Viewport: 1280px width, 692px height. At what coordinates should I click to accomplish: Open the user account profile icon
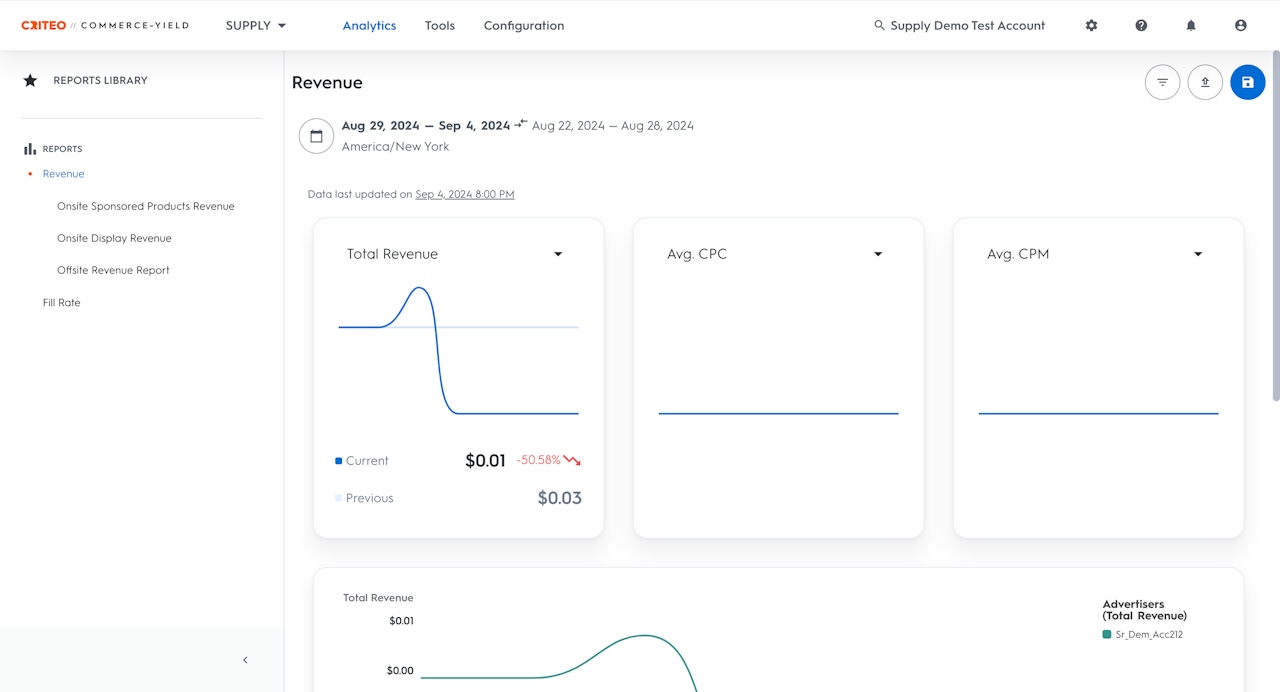tap(1241, 26)
